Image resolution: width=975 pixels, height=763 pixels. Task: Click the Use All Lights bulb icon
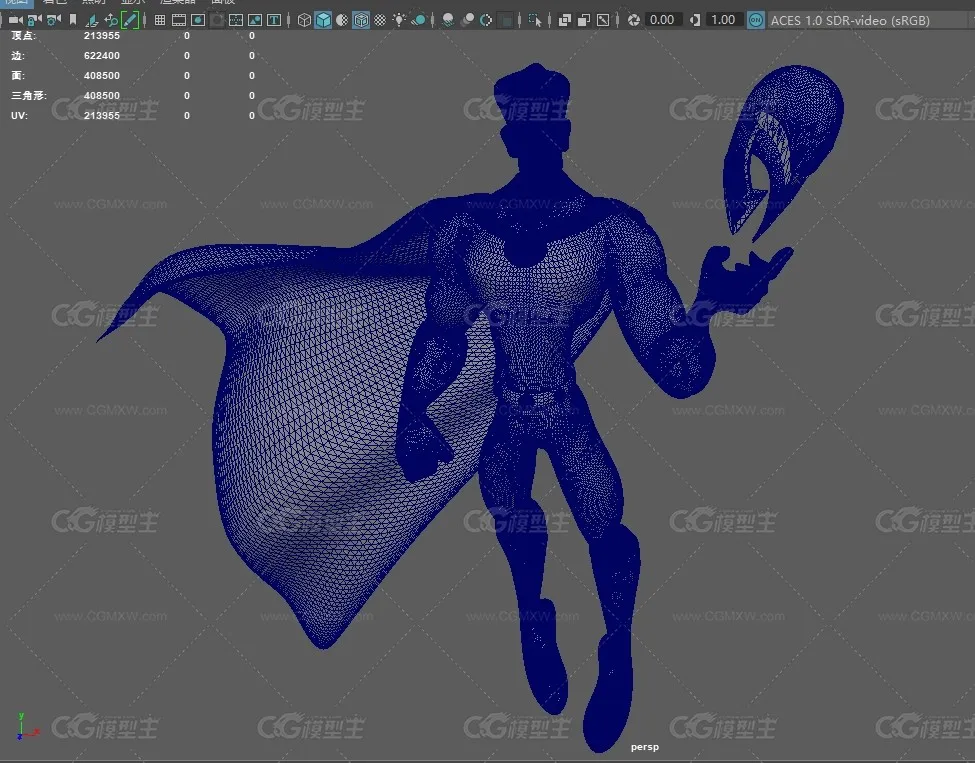(399, 20)
